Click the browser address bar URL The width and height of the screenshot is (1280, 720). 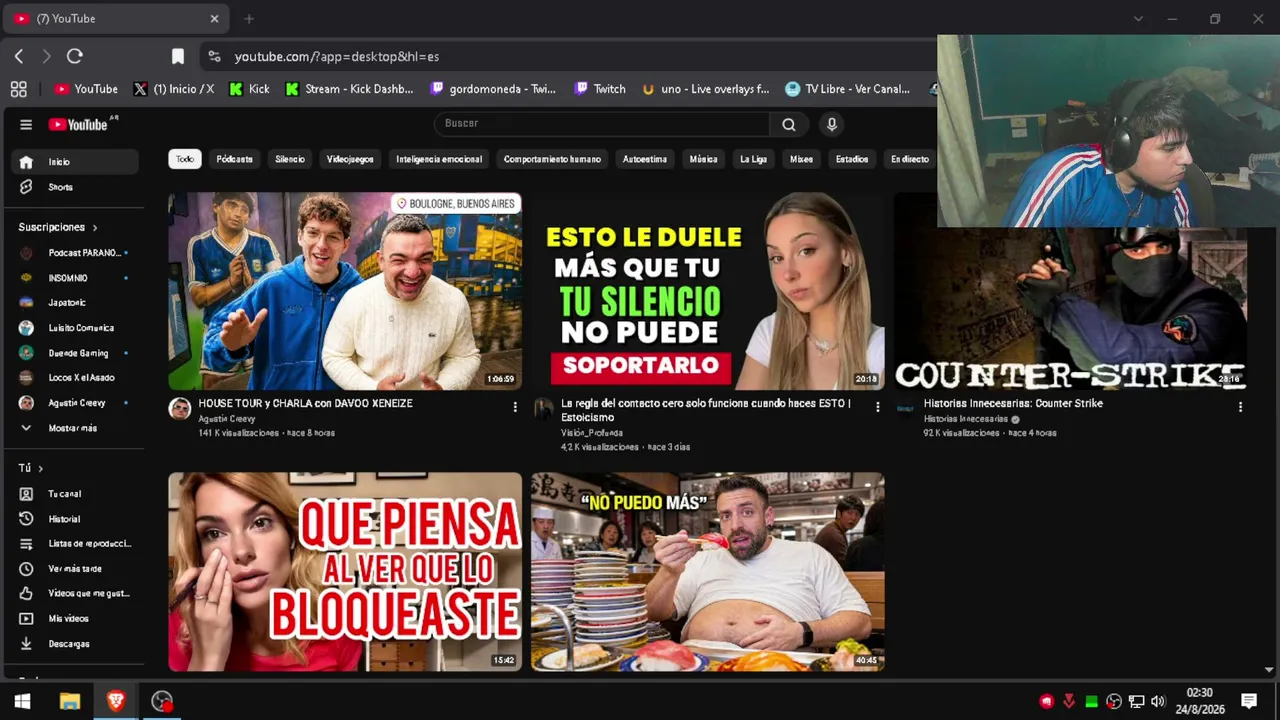(x=337, y=57)
